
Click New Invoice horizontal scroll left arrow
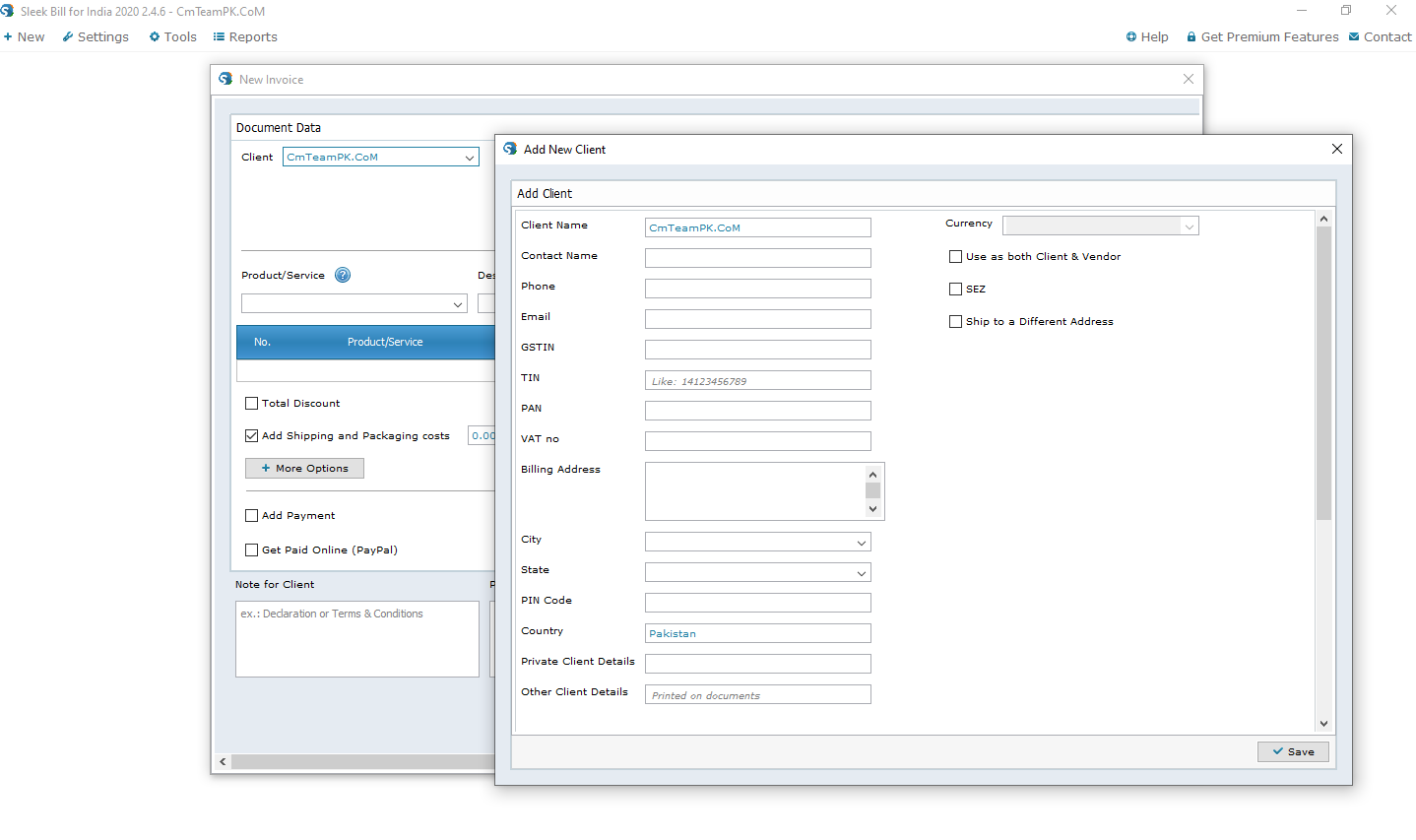click(223, 761)
